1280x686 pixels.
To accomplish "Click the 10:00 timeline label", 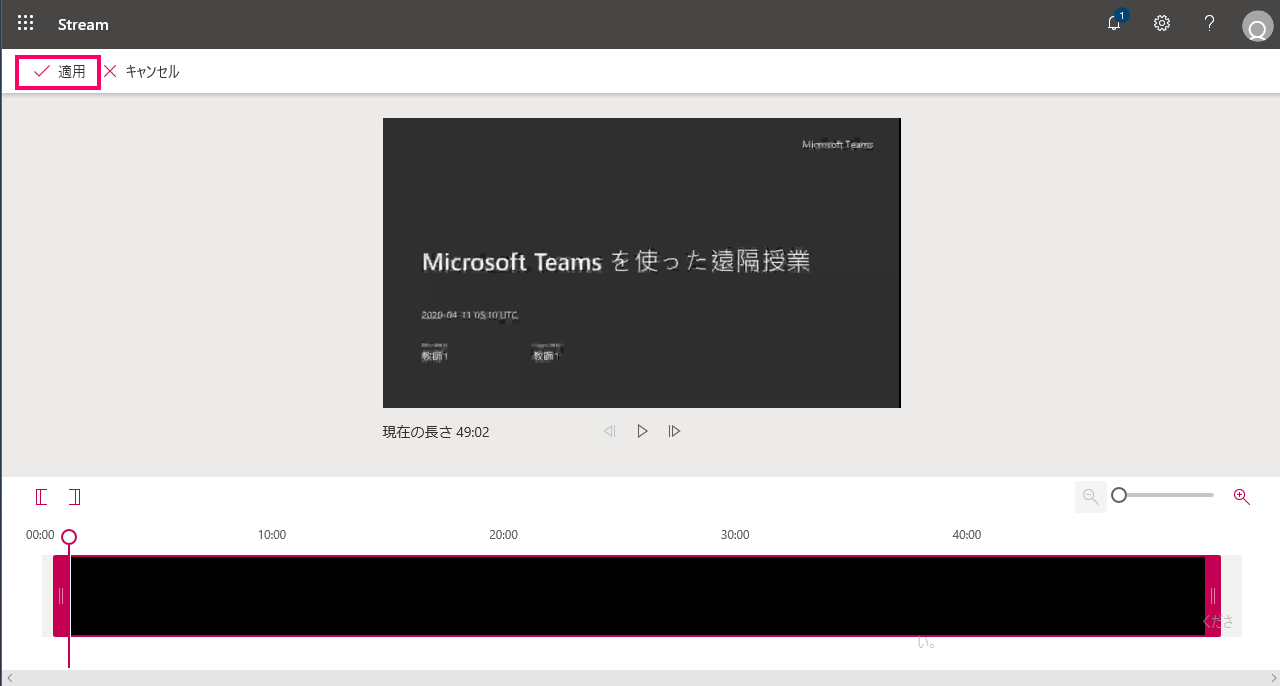I will [272, 535].
